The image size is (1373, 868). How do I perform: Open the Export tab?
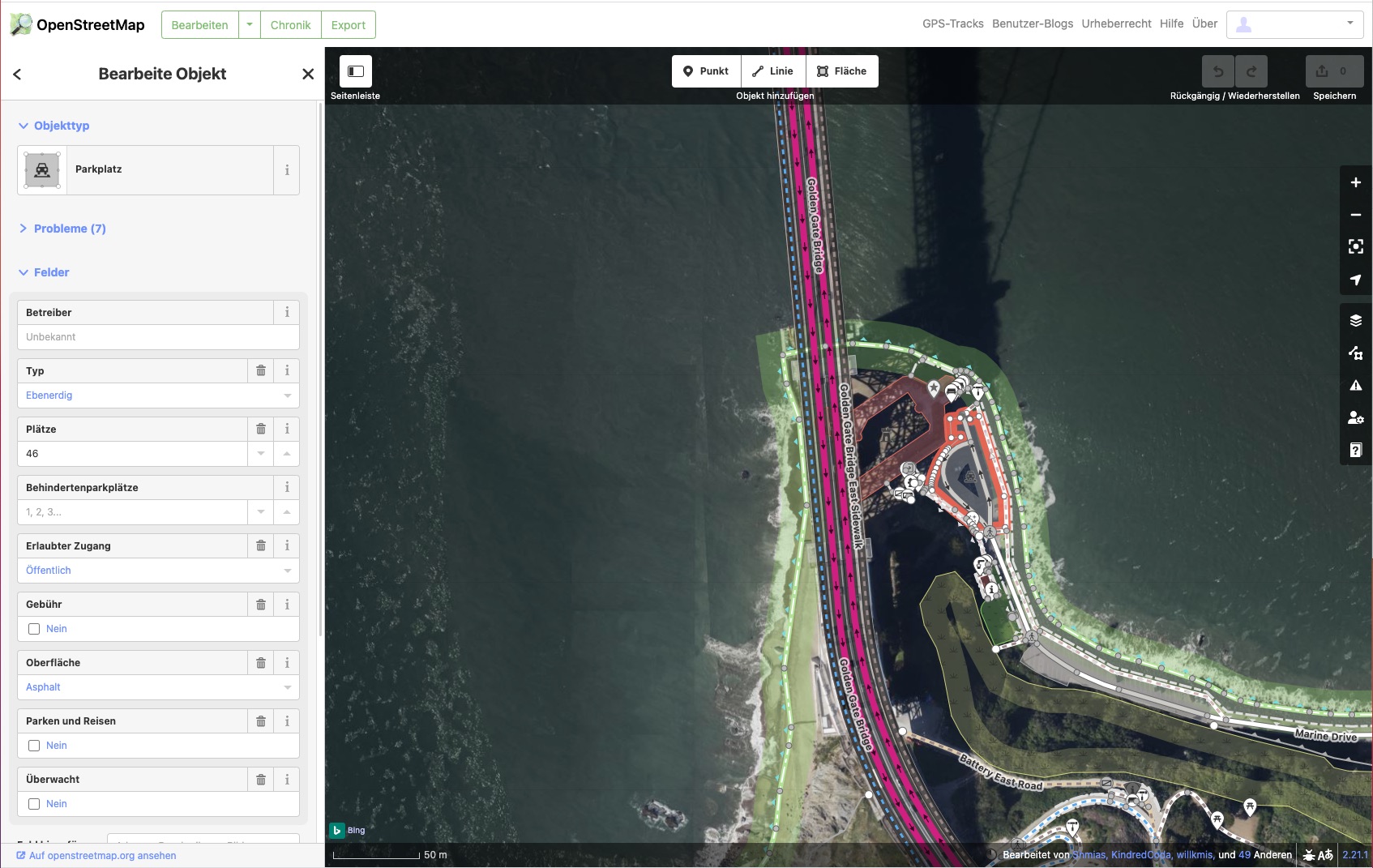click(349, 25)
